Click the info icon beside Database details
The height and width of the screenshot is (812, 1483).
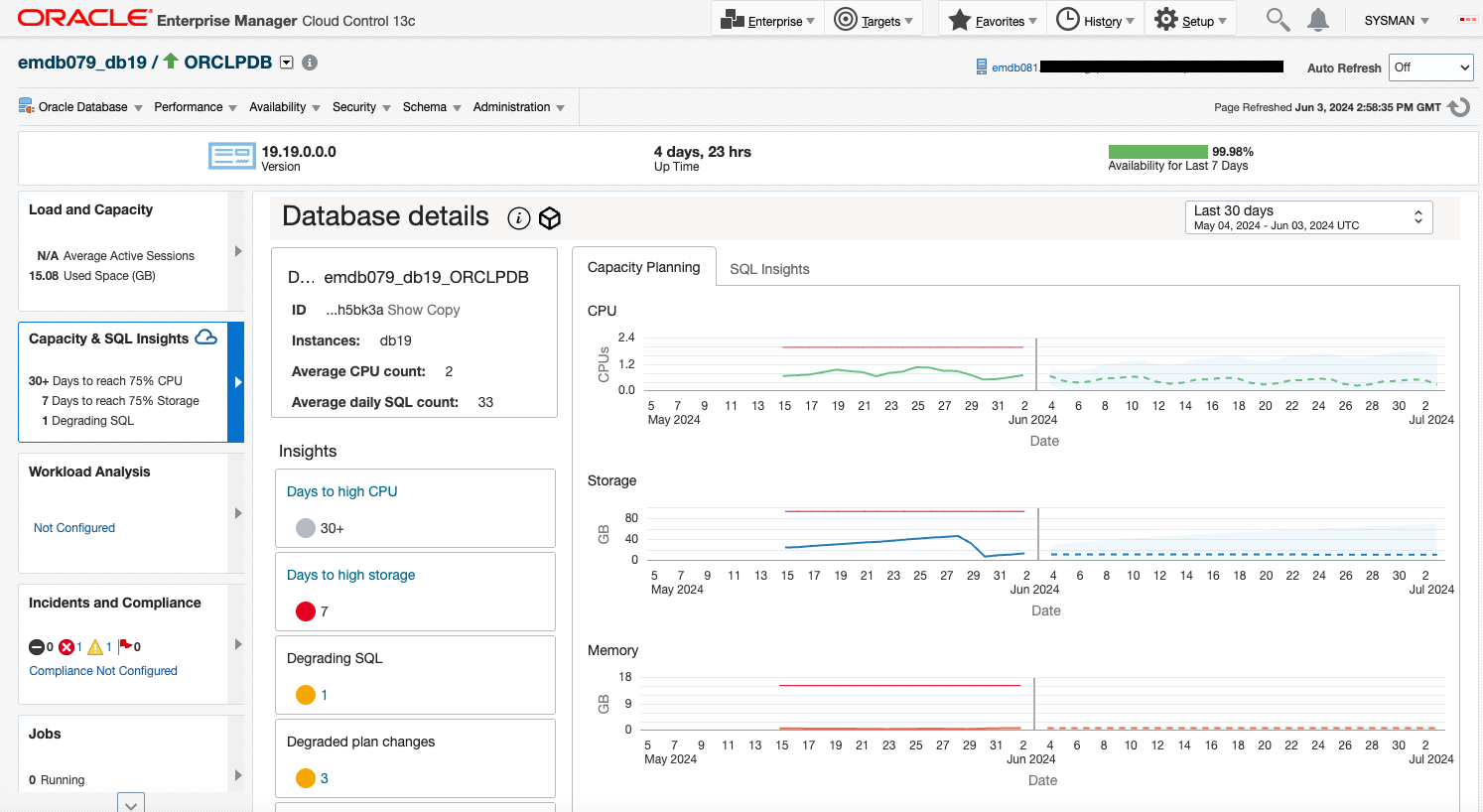pos(519,218)
